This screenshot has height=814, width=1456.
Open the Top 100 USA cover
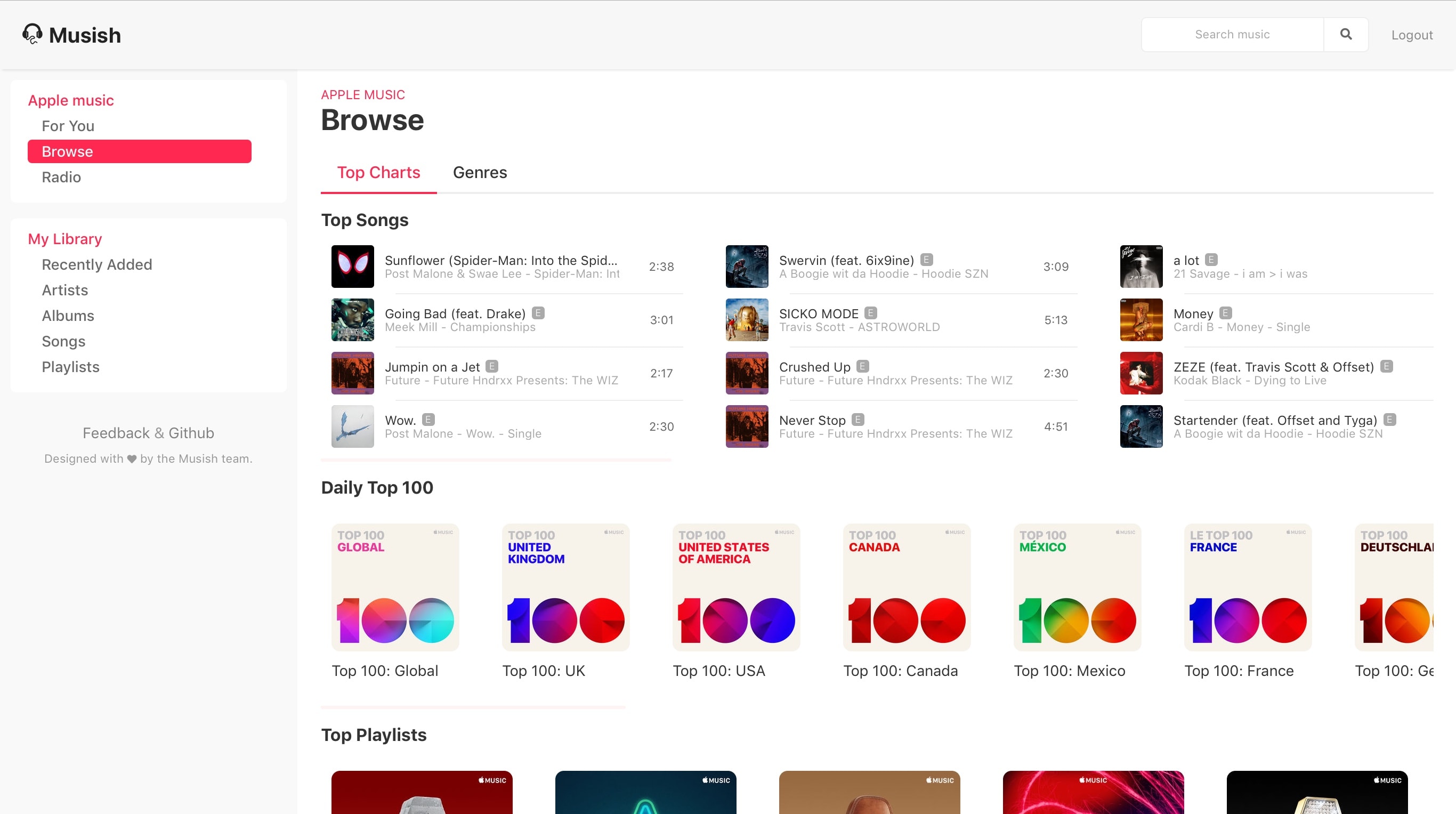click(x=737, y=587)
